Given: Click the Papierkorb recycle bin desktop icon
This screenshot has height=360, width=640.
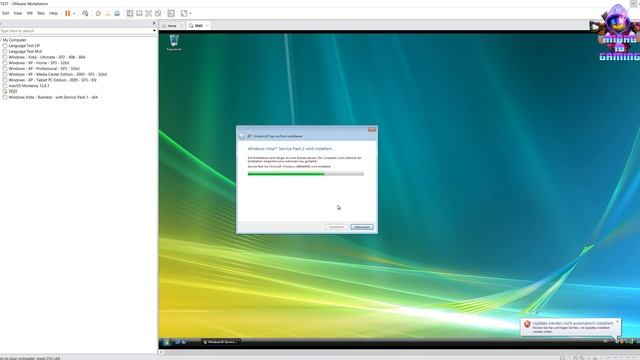Looking at the screenshot, I should tap(174, 43).
